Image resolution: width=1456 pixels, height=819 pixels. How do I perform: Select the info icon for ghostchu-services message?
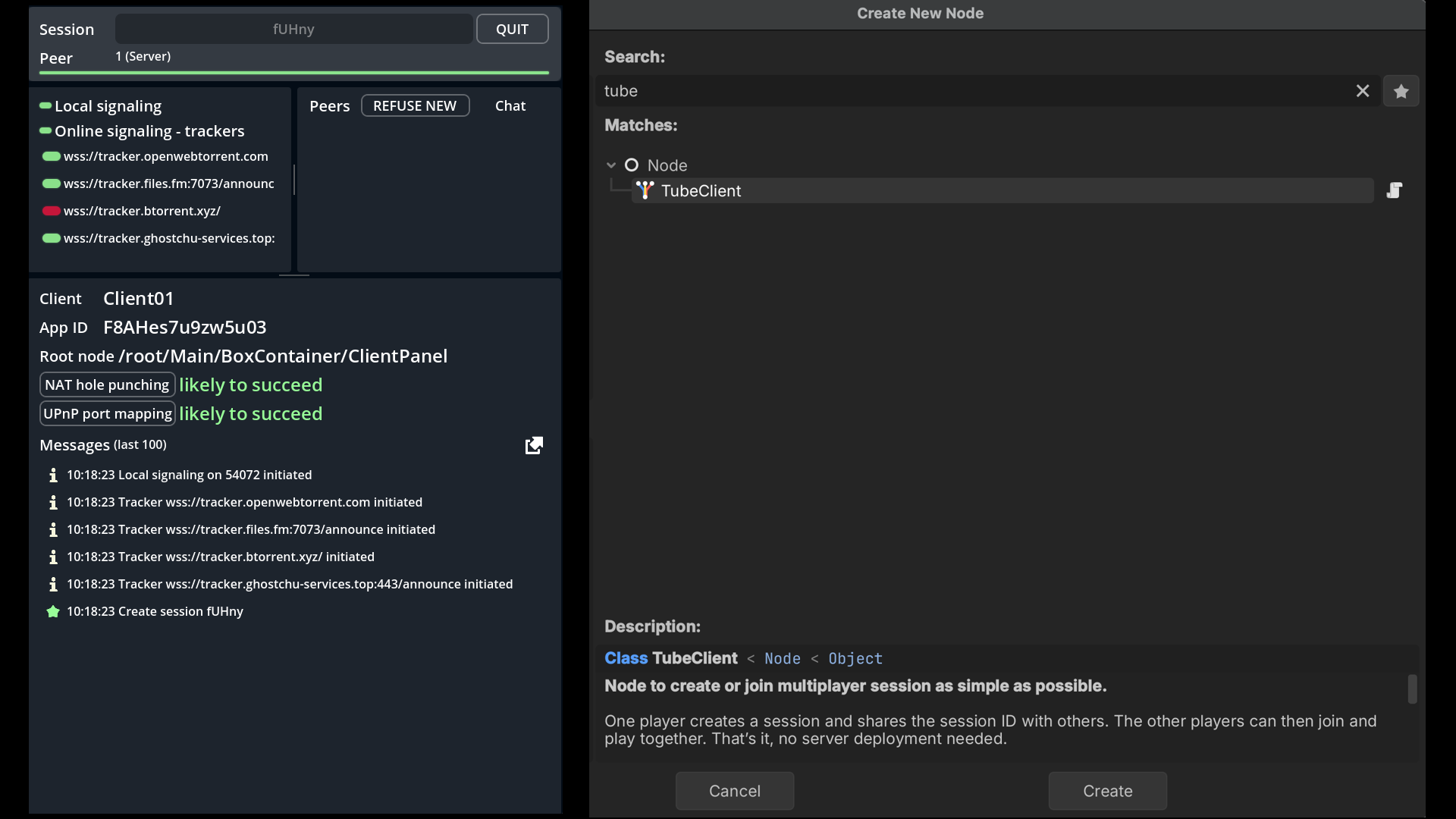53,584
